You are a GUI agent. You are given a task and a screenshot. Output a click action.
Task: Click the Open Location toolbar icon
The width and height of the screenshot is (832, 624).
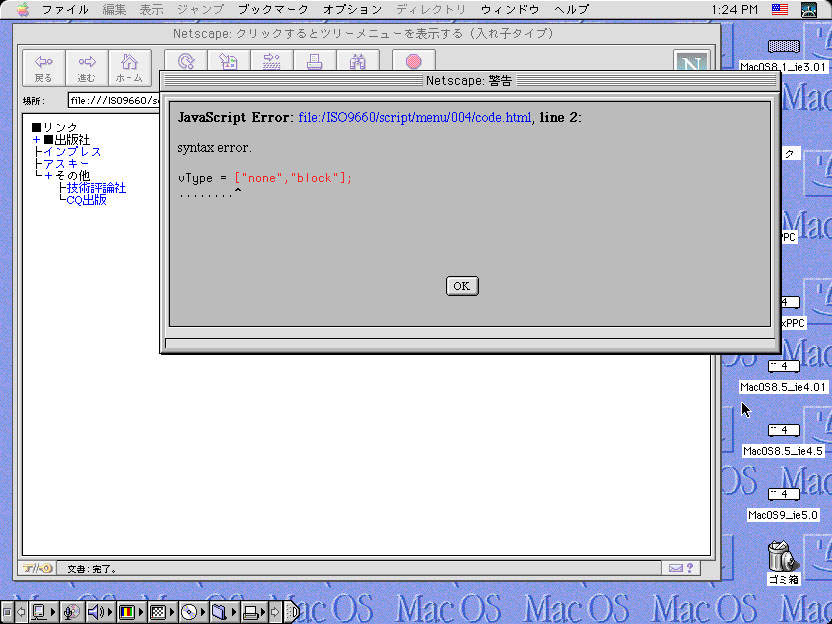(x=272, y=61)
